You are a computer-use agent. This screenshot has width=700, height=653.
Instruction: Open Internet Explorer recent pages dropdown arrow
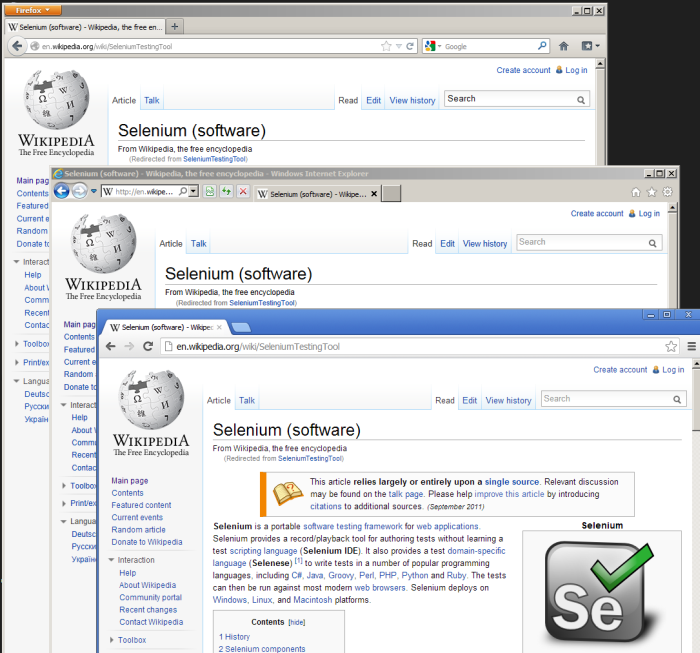[94, 191]
